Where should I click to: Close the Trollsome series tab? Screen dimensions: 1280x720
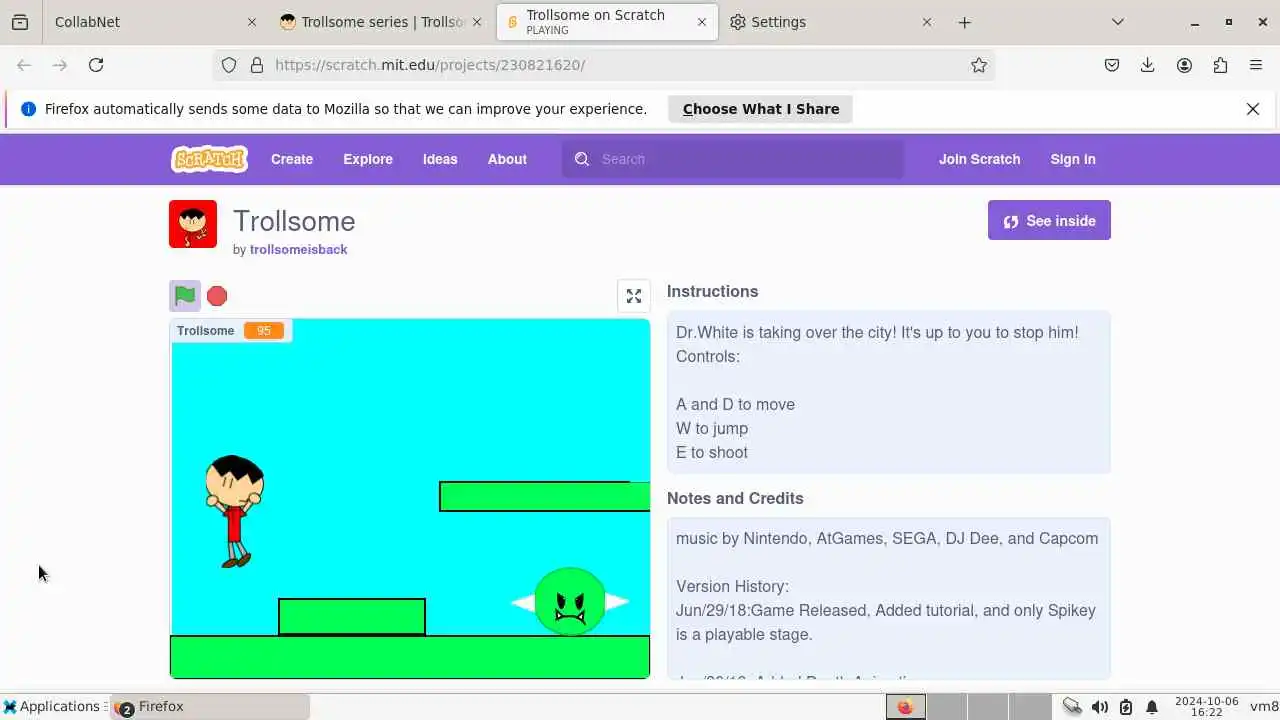(x=476, y=22)
